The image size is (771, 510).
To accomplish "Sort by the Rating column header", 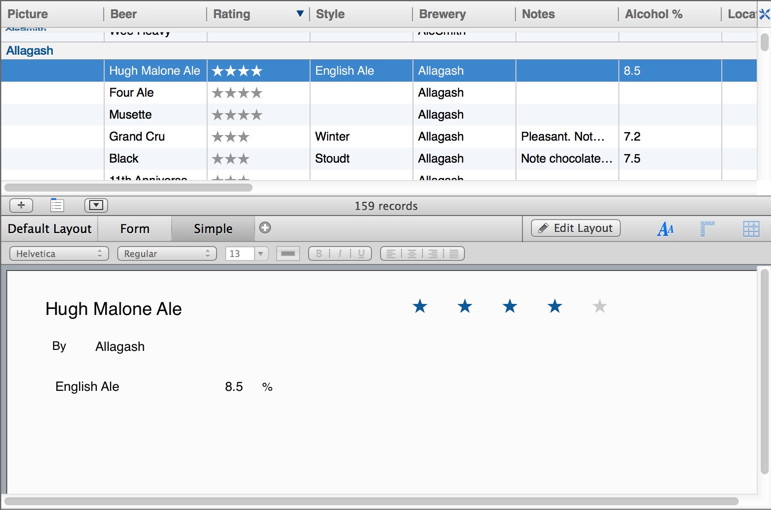I will click(258, 14).
